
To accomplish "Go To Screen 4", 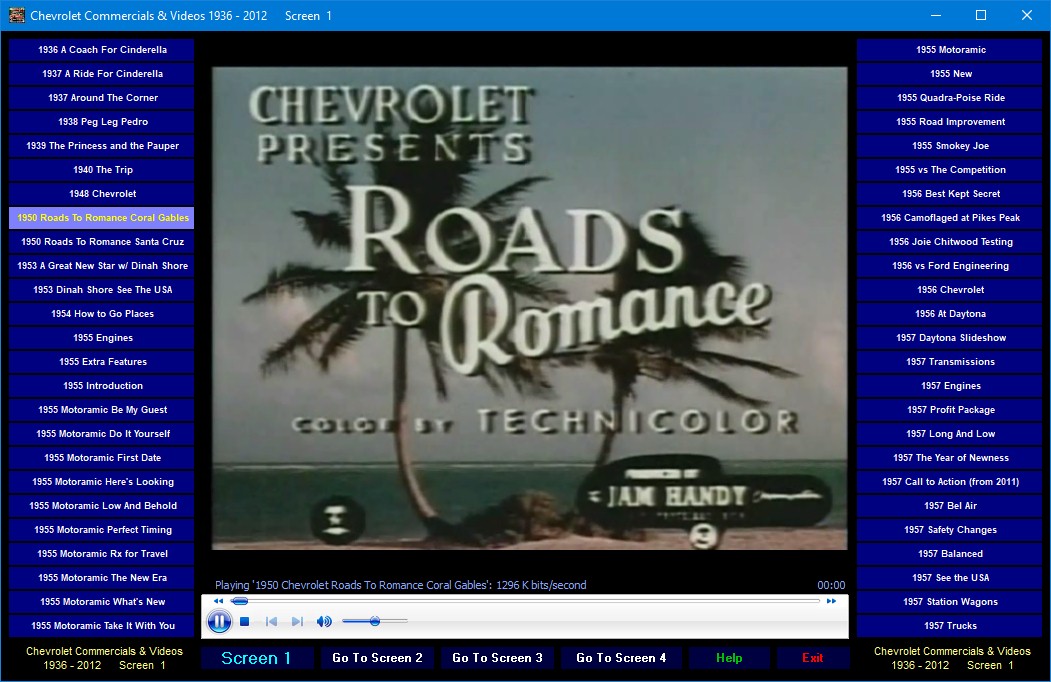I will pyautogui.click(x=621, y=658).
